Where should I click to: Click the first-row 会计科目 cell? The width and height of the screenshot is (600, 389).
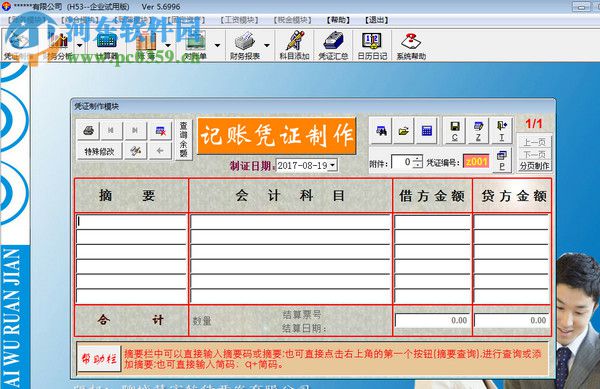(x=290, y=221)
